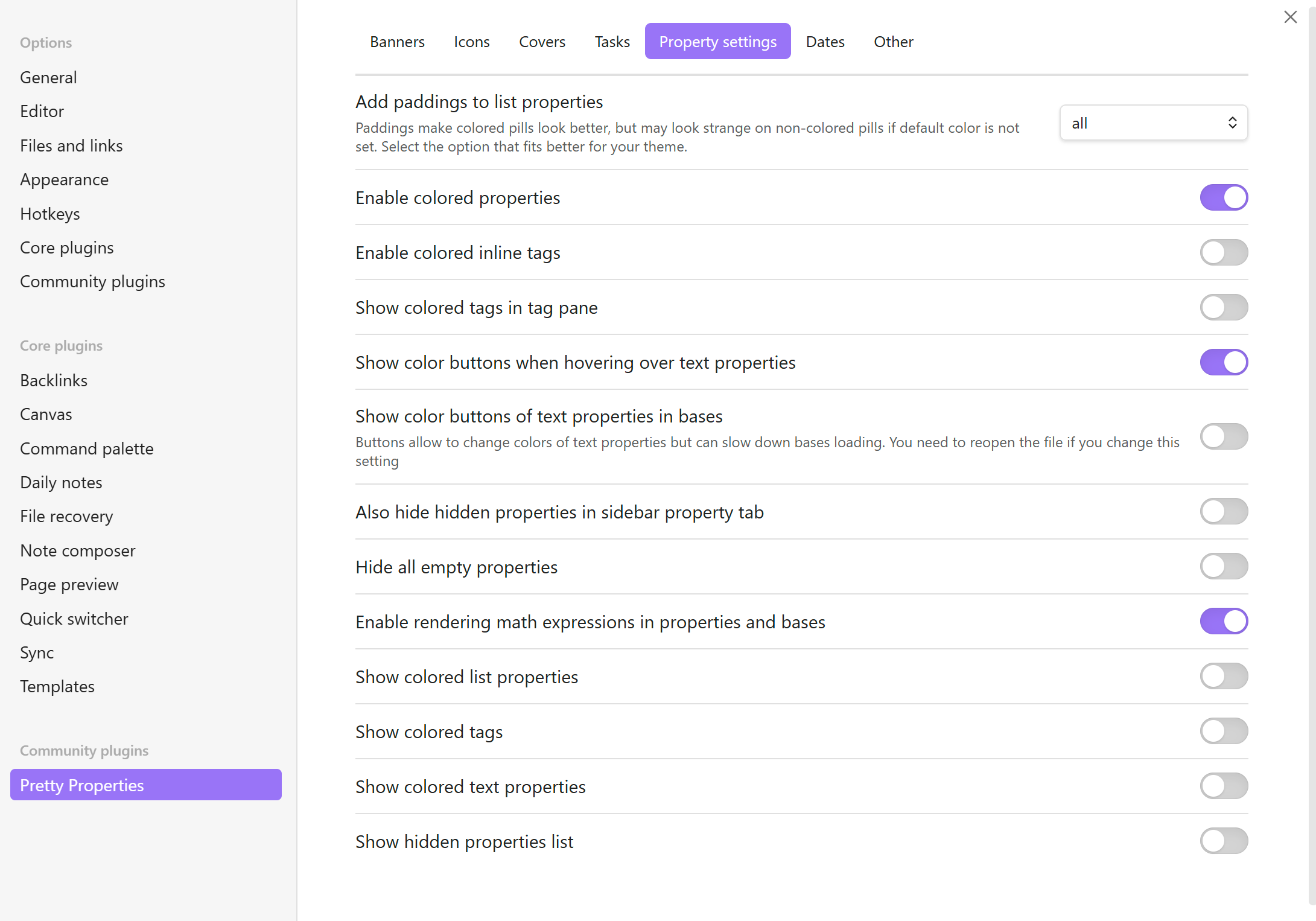This screenshot has width=1316, height=921.
Task: Disable the Enable colored properties toggle
Action: click(1223, 197)
